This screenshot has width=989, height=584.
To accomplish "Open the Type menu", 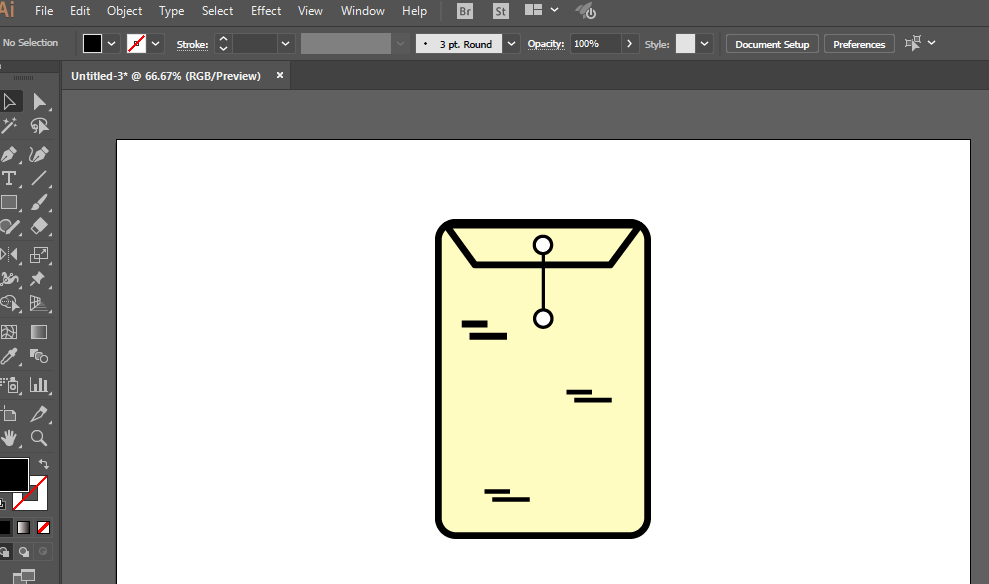I will 172,11.
